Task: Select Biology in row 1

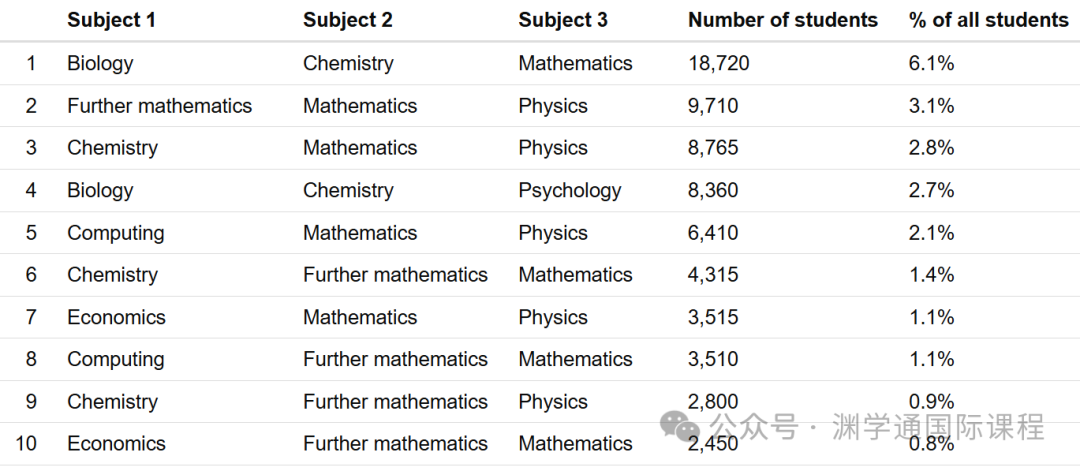Action: pyautogui.click(x=101, y=63)
